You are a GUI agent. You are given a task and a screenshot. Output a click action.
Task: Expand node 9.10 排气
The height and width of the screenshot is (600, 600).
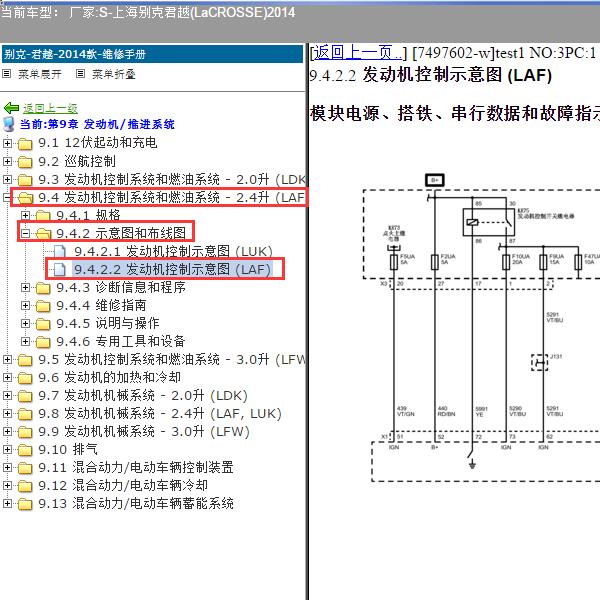7,449
